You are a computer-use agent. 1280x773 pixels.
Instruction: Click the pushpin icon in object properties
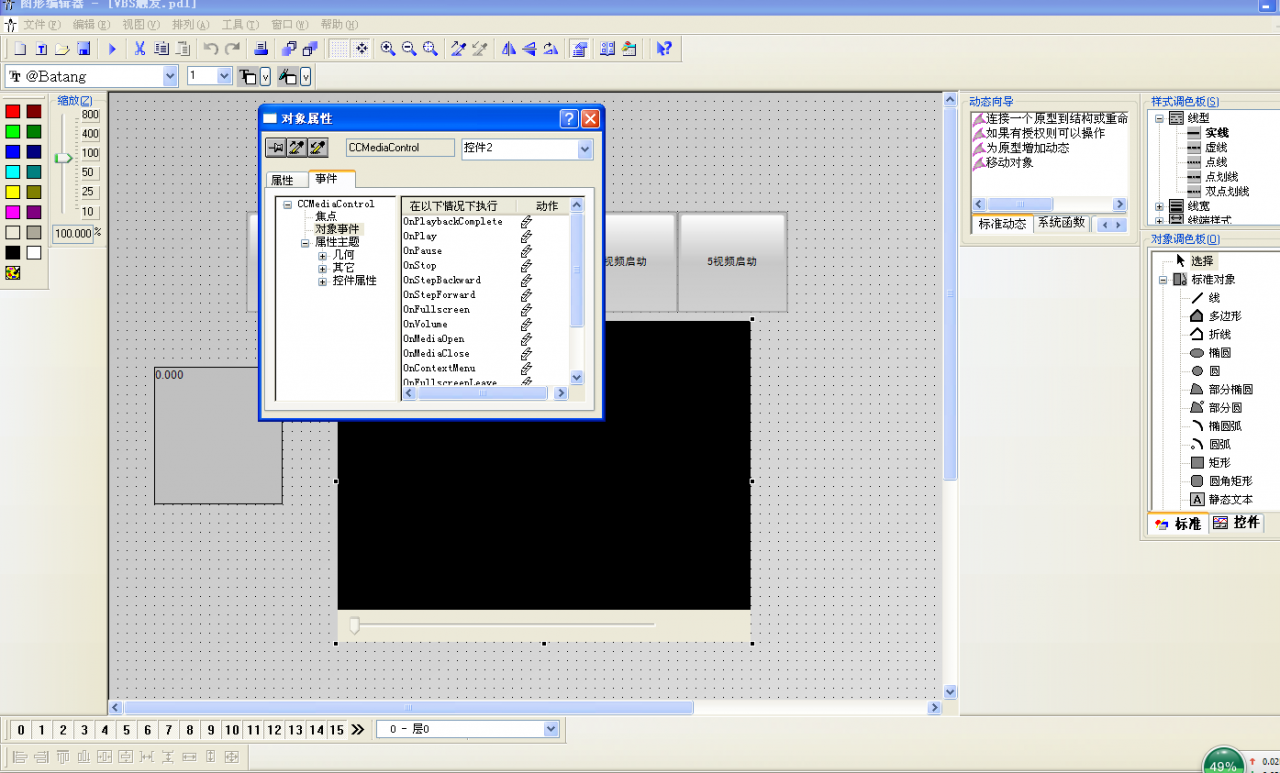[x=276, y=148]
